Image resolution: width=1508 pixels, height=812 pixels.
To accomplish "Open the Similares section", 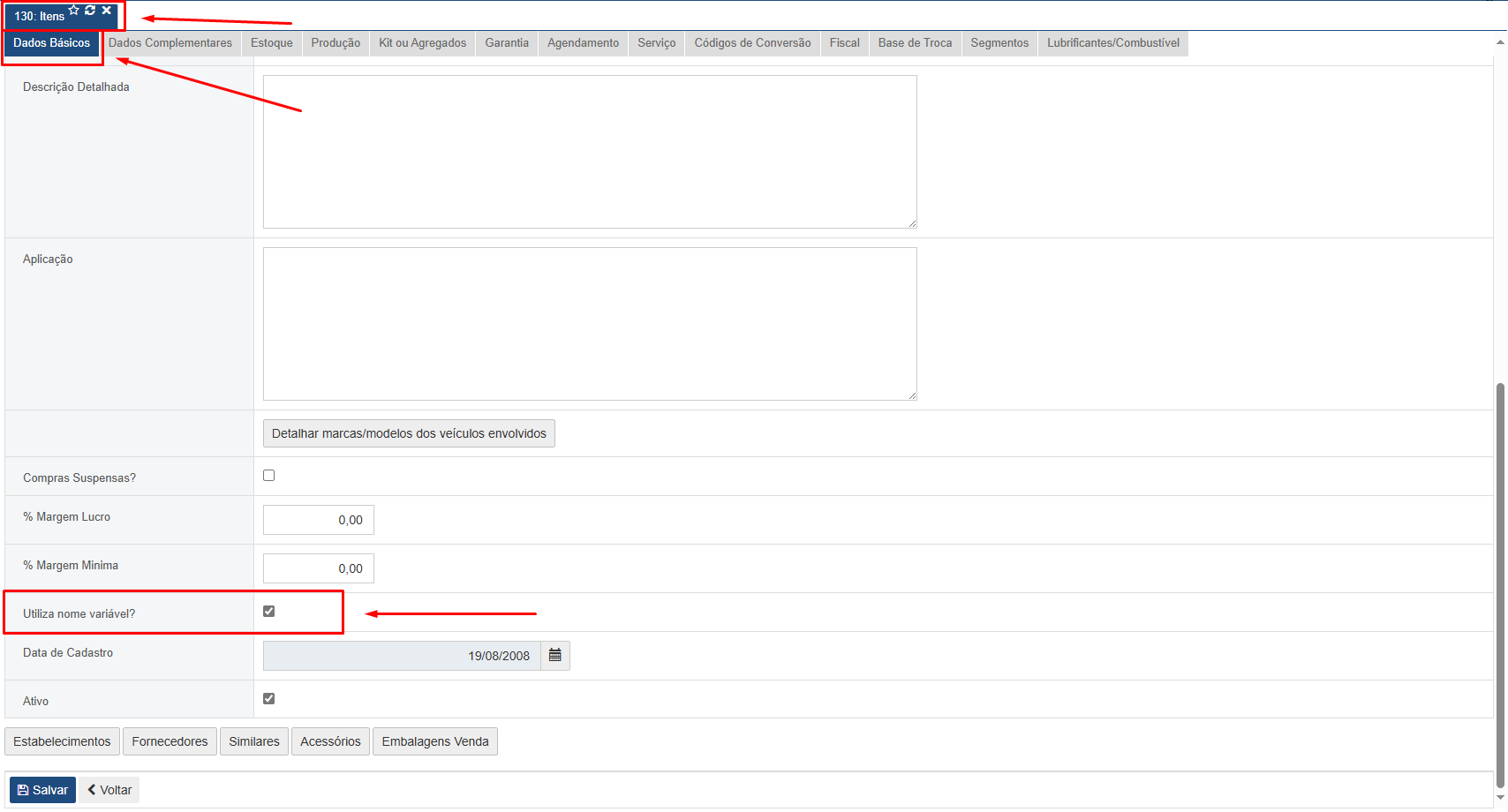I will pos(254,741).
